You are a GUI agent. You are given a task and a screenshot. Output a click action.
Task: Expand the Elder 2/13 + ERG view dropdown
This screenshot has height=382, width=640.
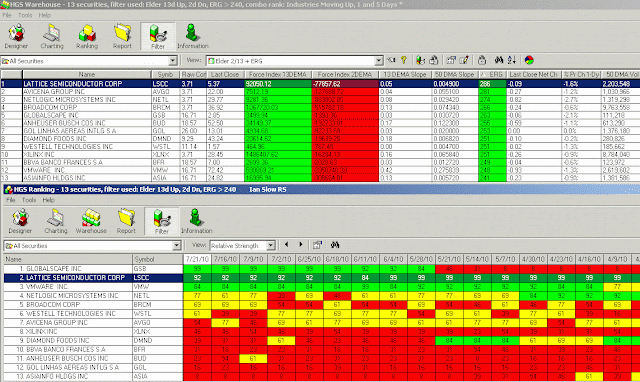tap(379, 61)
